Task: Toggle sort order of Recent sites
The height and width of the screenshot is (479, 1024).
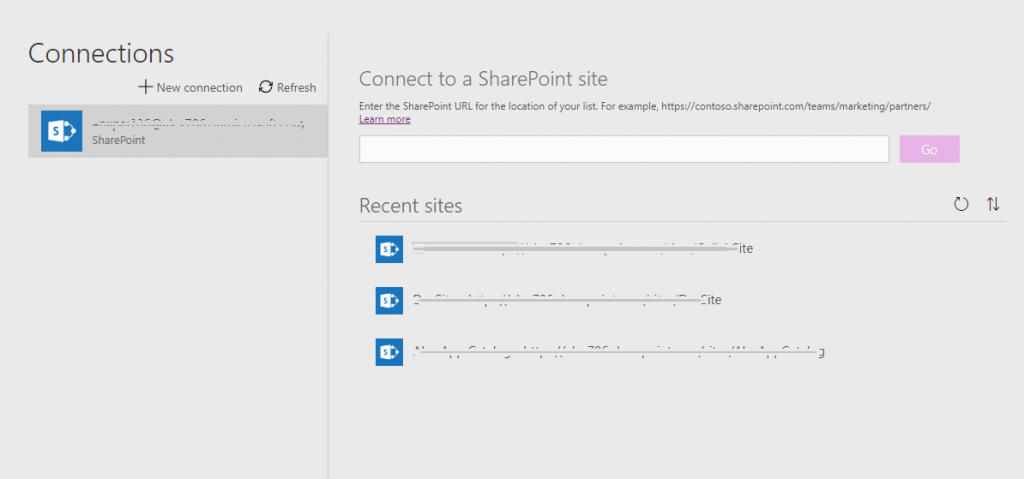Action: coord(993,205)
